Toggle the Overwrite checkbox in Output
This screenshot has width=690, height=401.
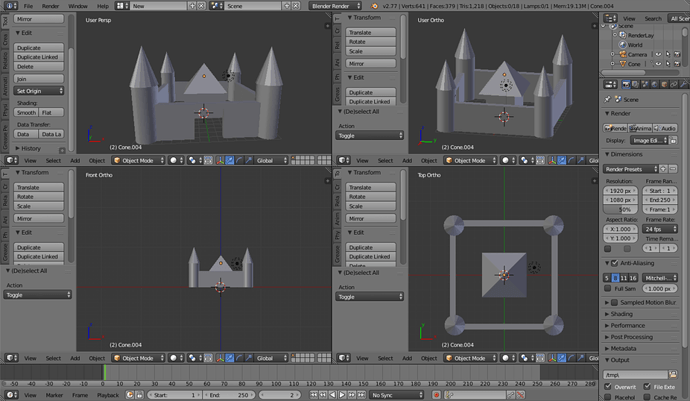pyautogui.click(x=608, y=386)
